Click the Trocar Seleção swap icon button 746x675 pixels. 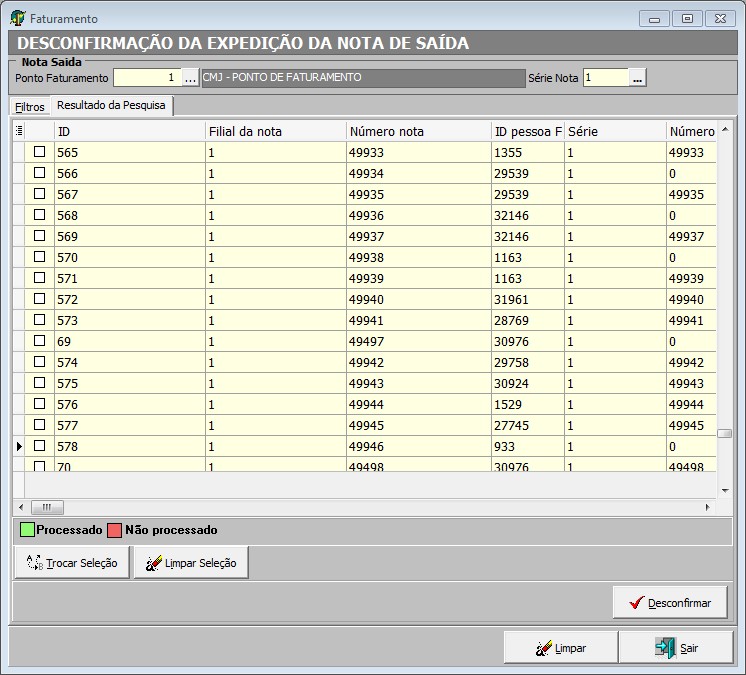72,563
